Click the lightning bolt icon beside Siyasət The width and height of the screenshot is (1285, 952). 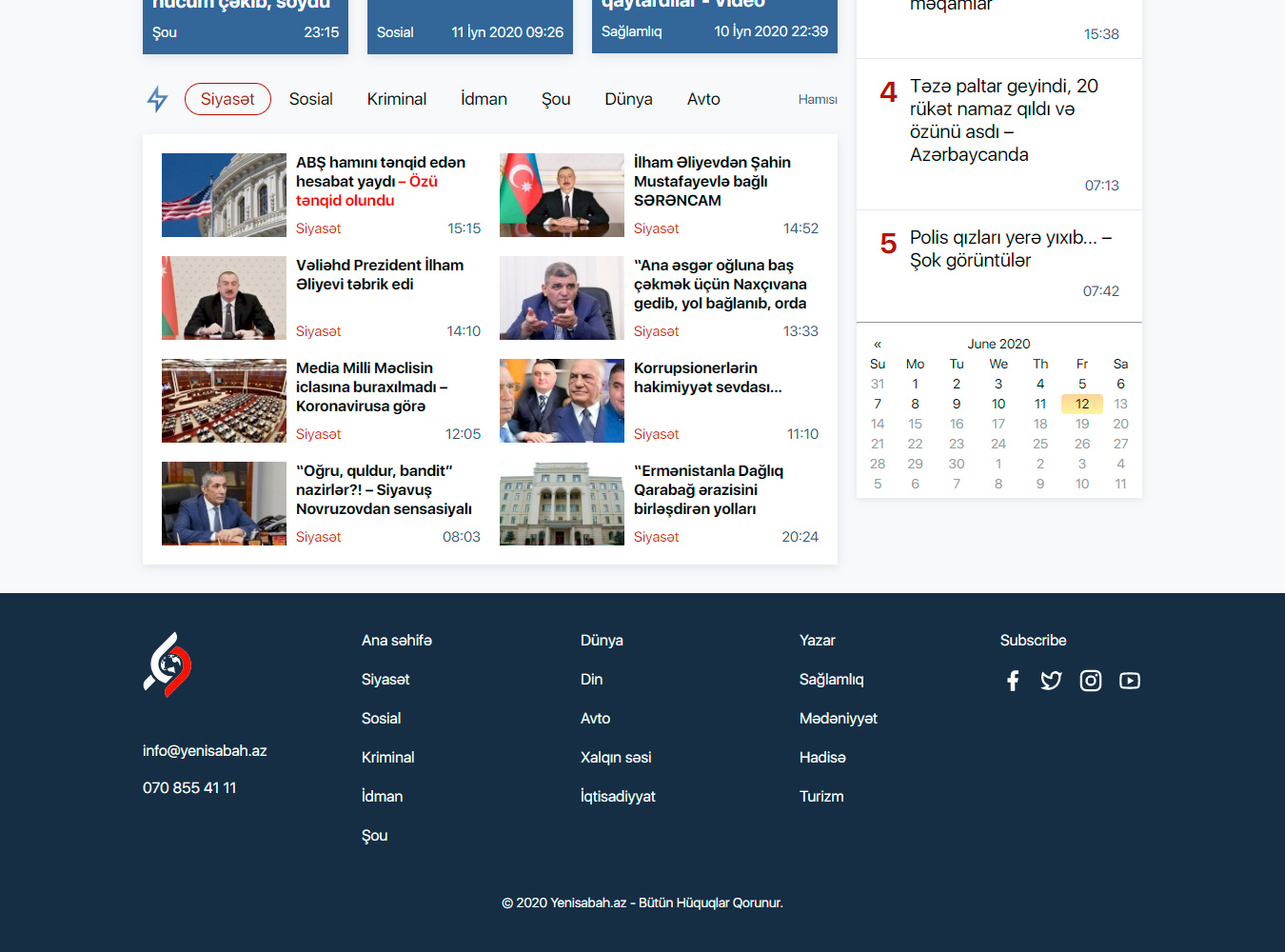click(x=157, y=99)
